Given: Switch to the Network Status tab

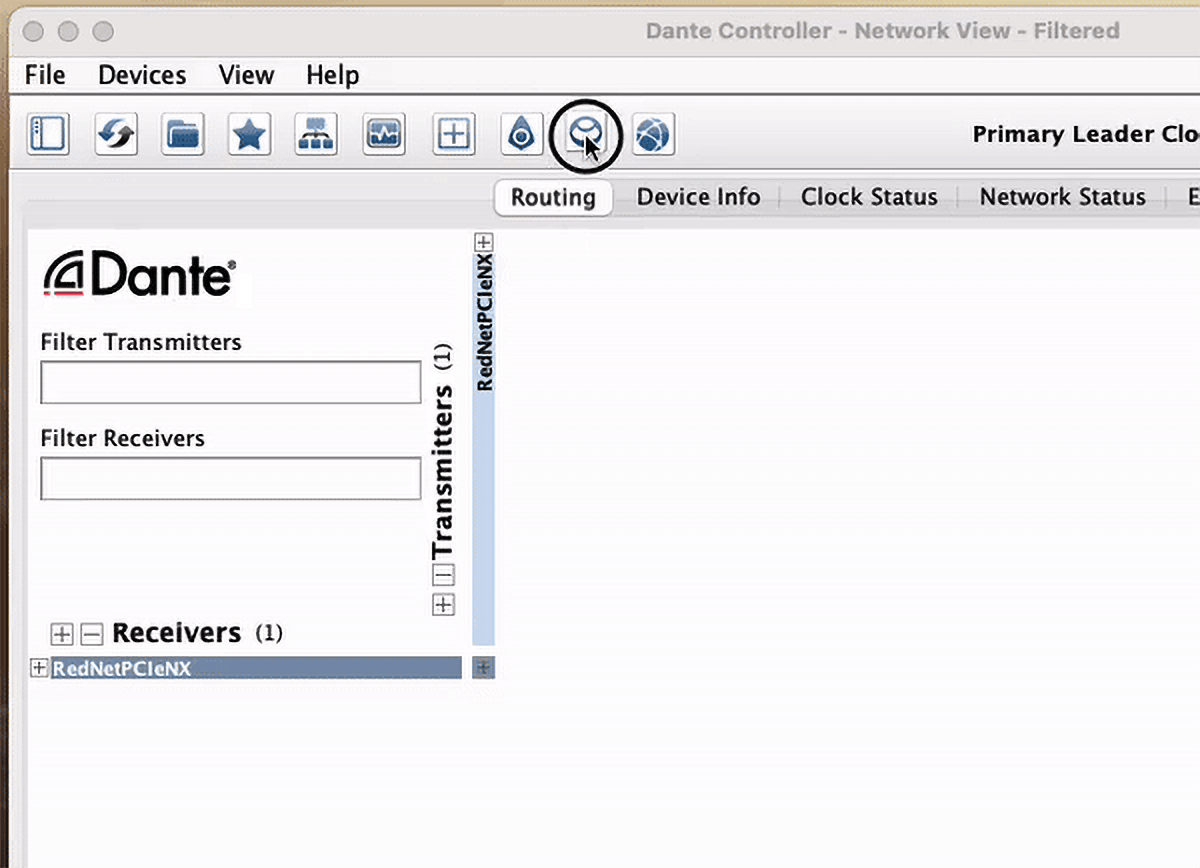Looking at the screenshot, I should [1062, 197].
